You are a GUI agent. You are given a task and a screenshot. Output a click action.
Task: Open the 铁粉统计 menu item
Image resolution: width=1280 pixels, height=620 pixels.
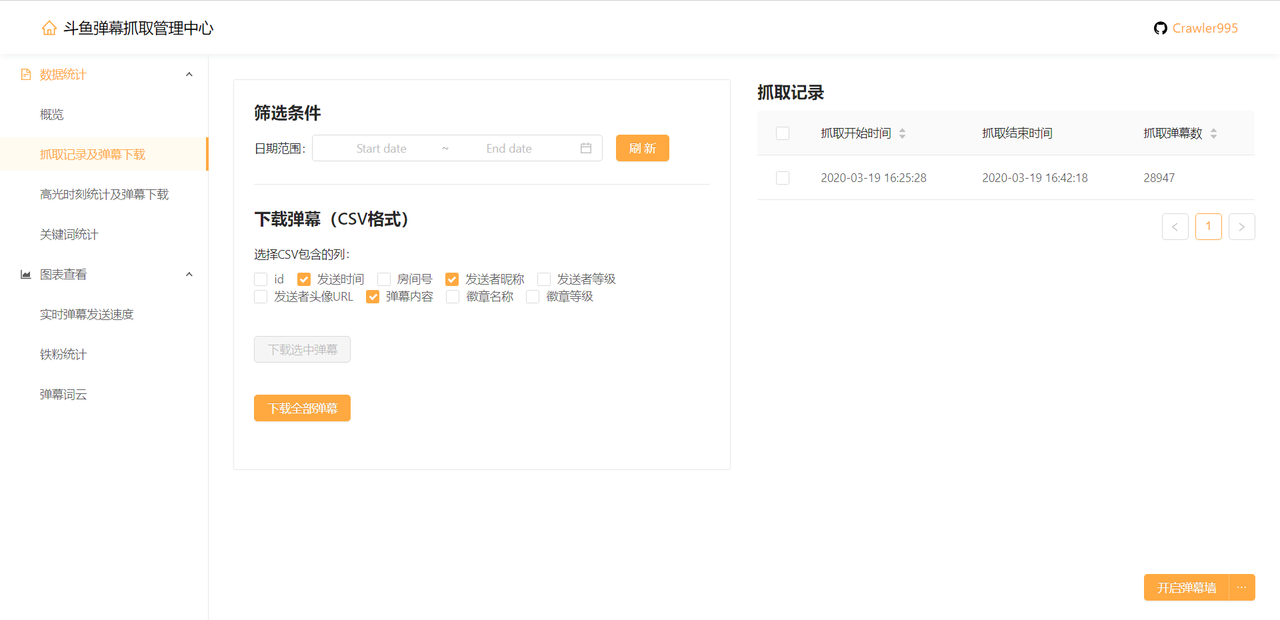tap(104, 354)
